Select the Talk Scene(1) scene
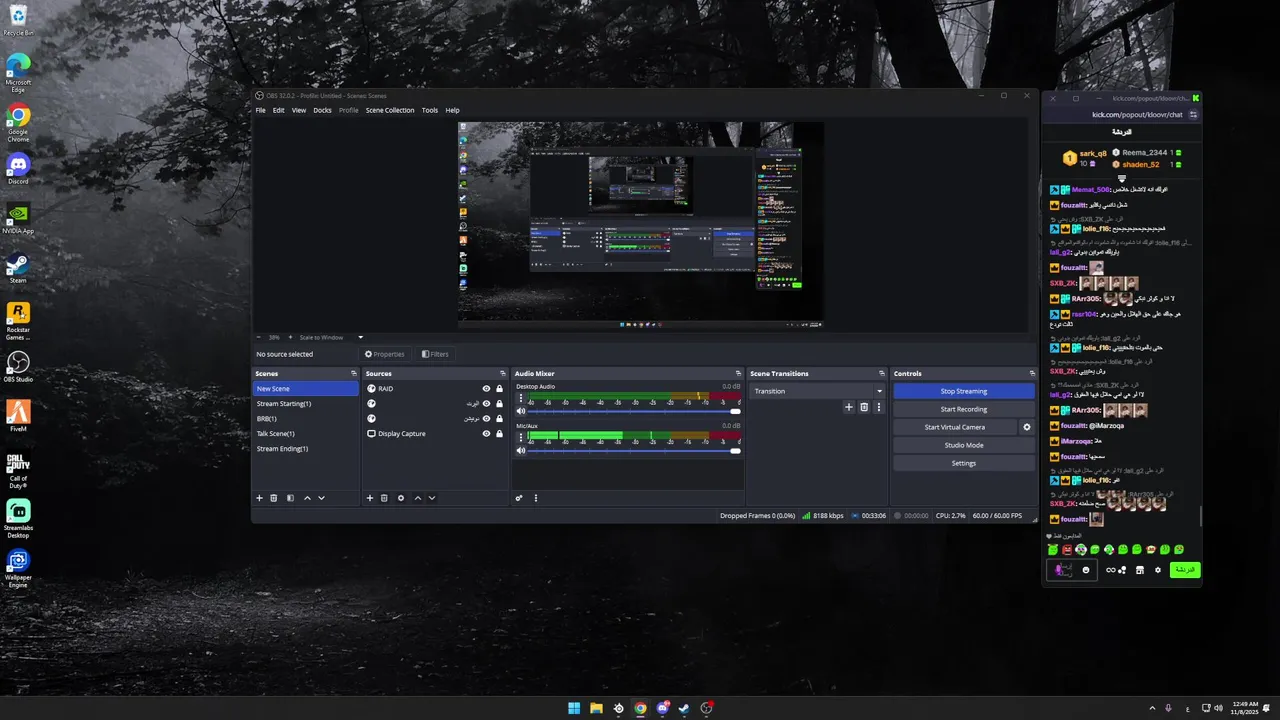 305,434
